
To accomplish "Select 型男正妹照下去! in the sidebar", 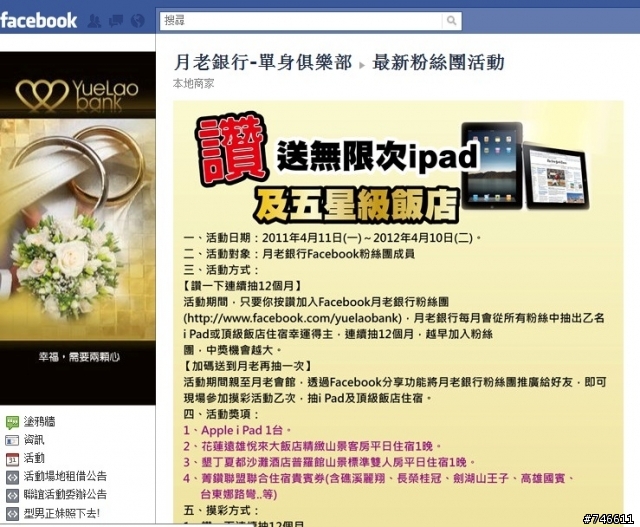I will click(x=62, y=513).
